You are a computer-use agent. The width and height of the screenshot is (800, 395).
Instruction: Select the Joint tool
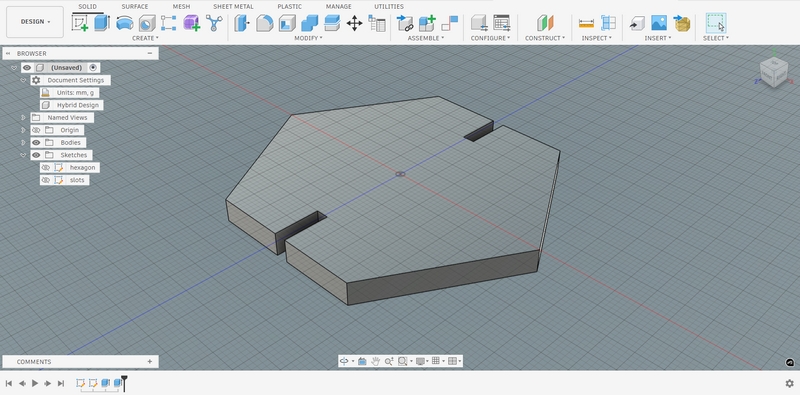[x=449, y=23]
